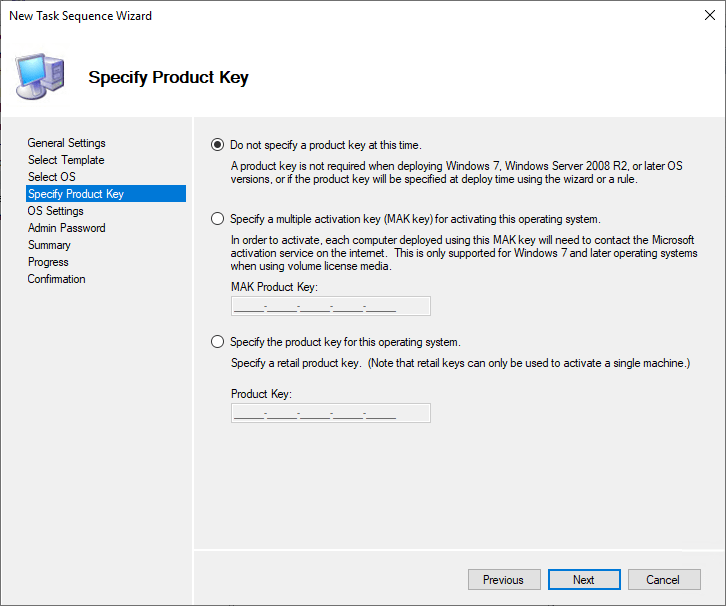Select the Progress step in sidebar
Image resolution: width=726 pixels, height=606 pixels.
coord(48,262)
